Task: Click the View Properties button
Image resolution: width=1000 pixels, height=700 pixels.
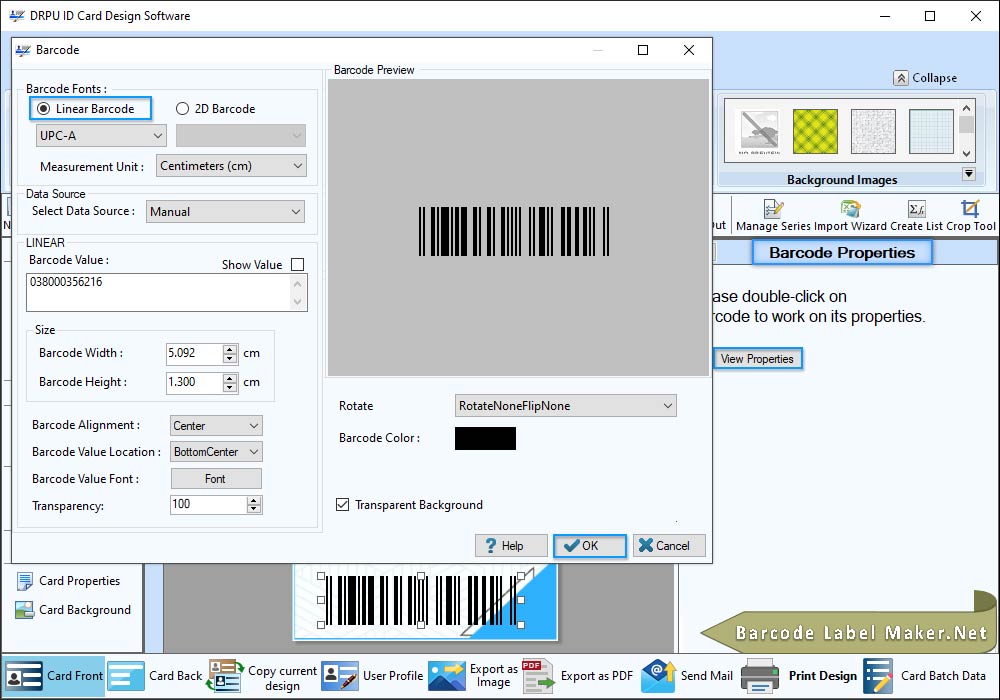Action: point(756,359)
